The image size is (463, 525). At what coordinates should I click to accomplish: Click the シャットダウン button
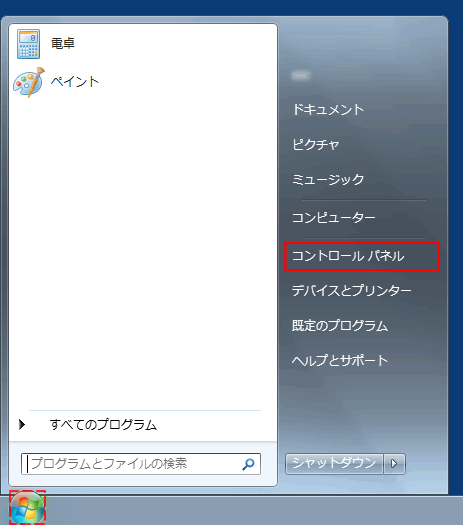[334, 464]
